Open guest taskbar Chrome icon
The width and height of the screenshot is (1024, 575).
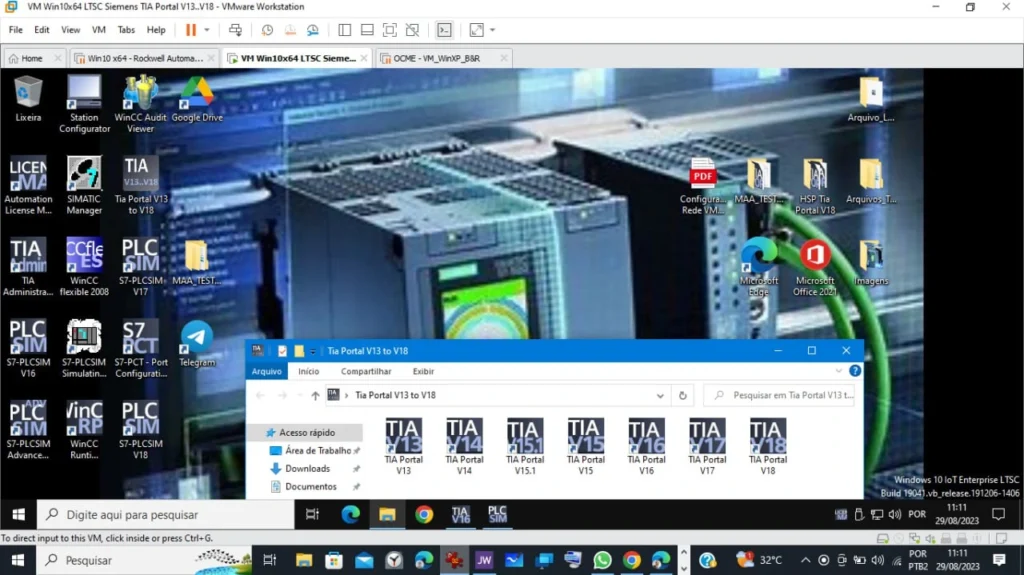click(x=424, y=515)
